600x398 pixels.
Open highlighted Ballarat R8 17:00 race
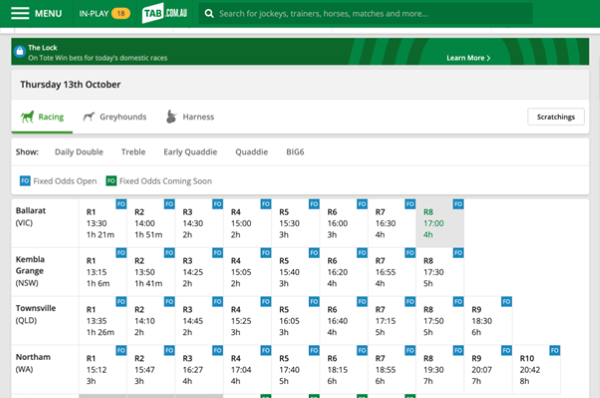(x=440, y=223)
